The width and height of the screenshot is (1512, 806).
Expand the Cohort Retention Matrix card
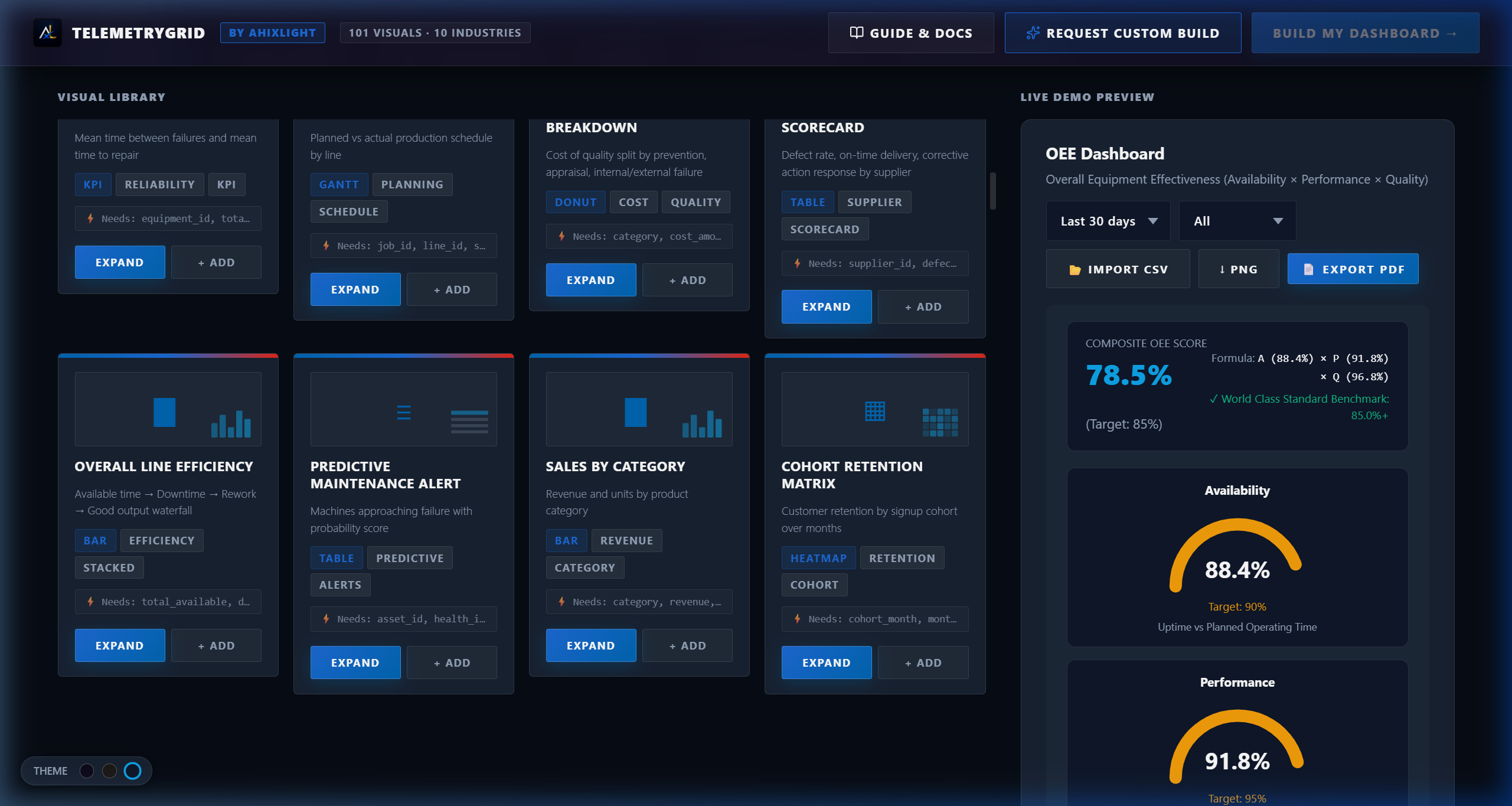pos(827,663)
